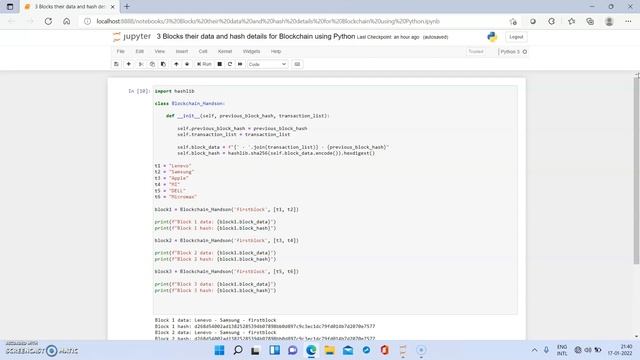Open browser Settings and more menu
The image size is (640, 360).
coord(628,21)
